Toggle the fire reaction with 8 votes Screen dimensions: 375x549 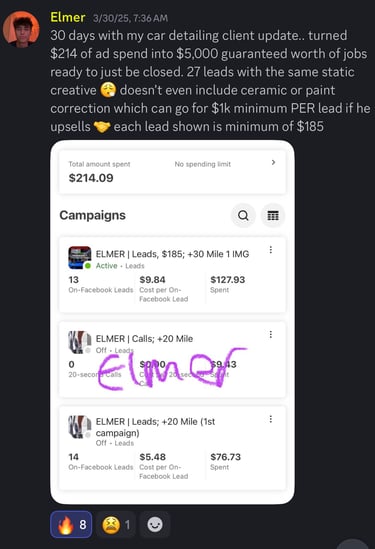pos(71,524)
